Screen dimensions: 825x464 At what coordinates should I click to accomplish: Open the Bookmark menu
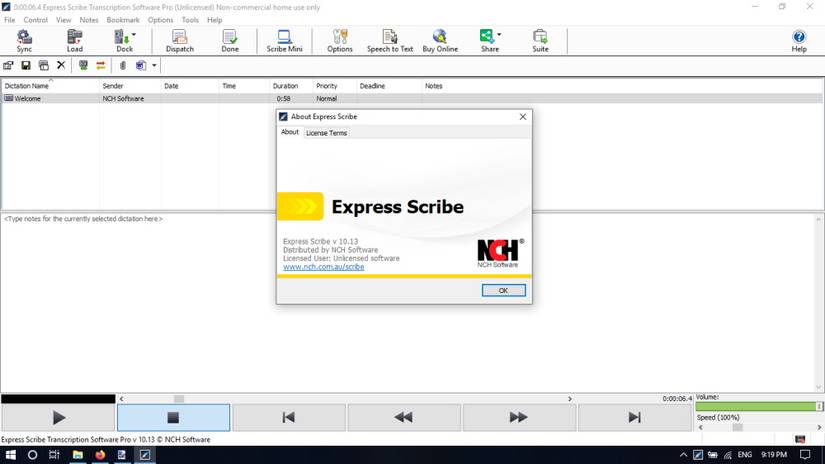click(x=123, y=20)
